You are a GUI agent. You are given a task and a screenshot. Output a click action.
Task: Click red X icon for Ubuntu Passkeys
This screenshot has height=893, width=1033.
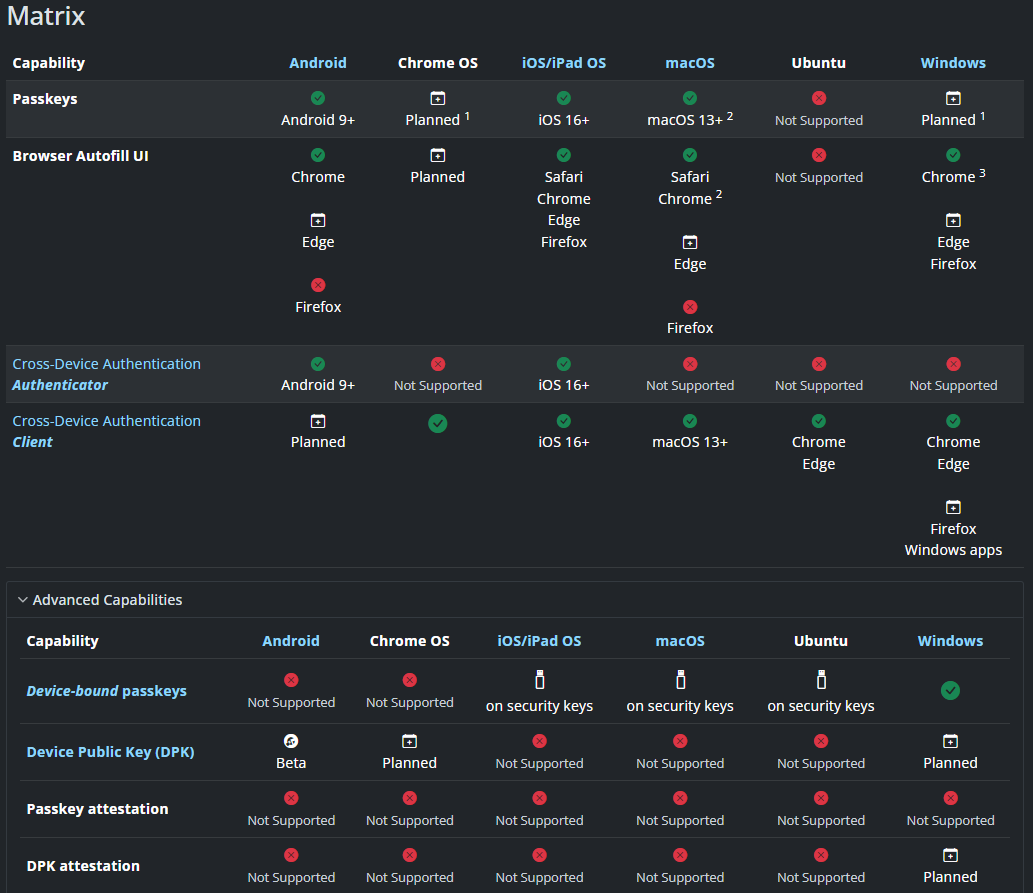818,98
